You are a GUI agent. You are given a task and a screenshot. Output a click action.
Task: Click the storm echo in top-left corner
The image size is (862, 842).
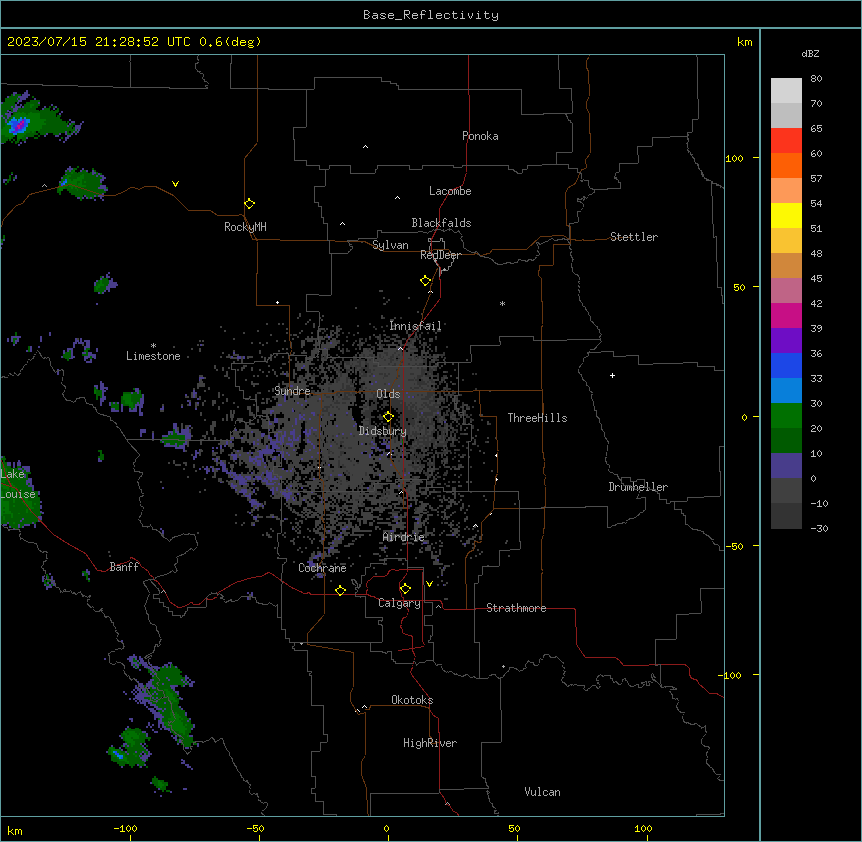tap(38, 119)
